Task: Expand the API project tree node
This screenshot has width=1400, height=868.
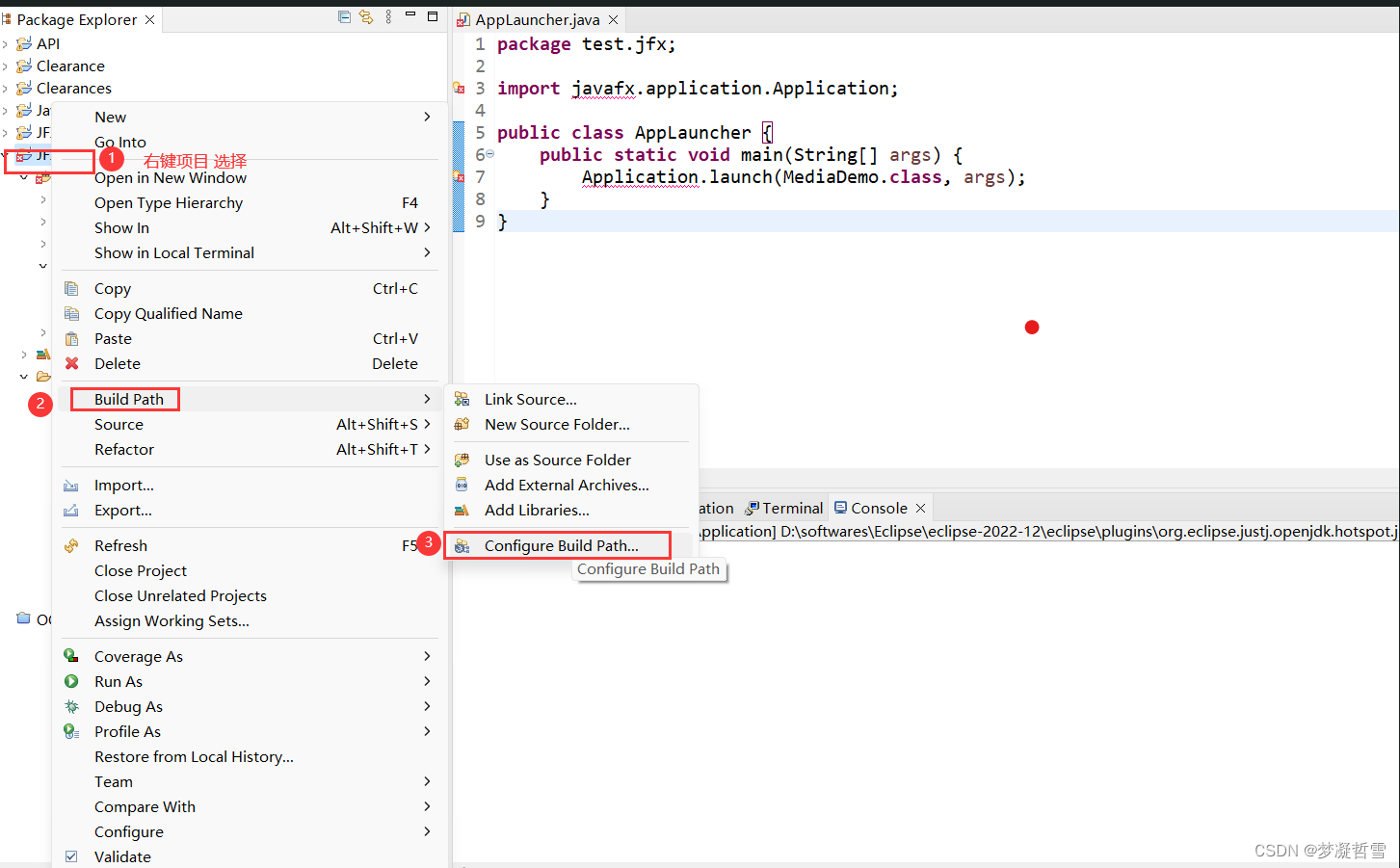Action: point(6,44)
